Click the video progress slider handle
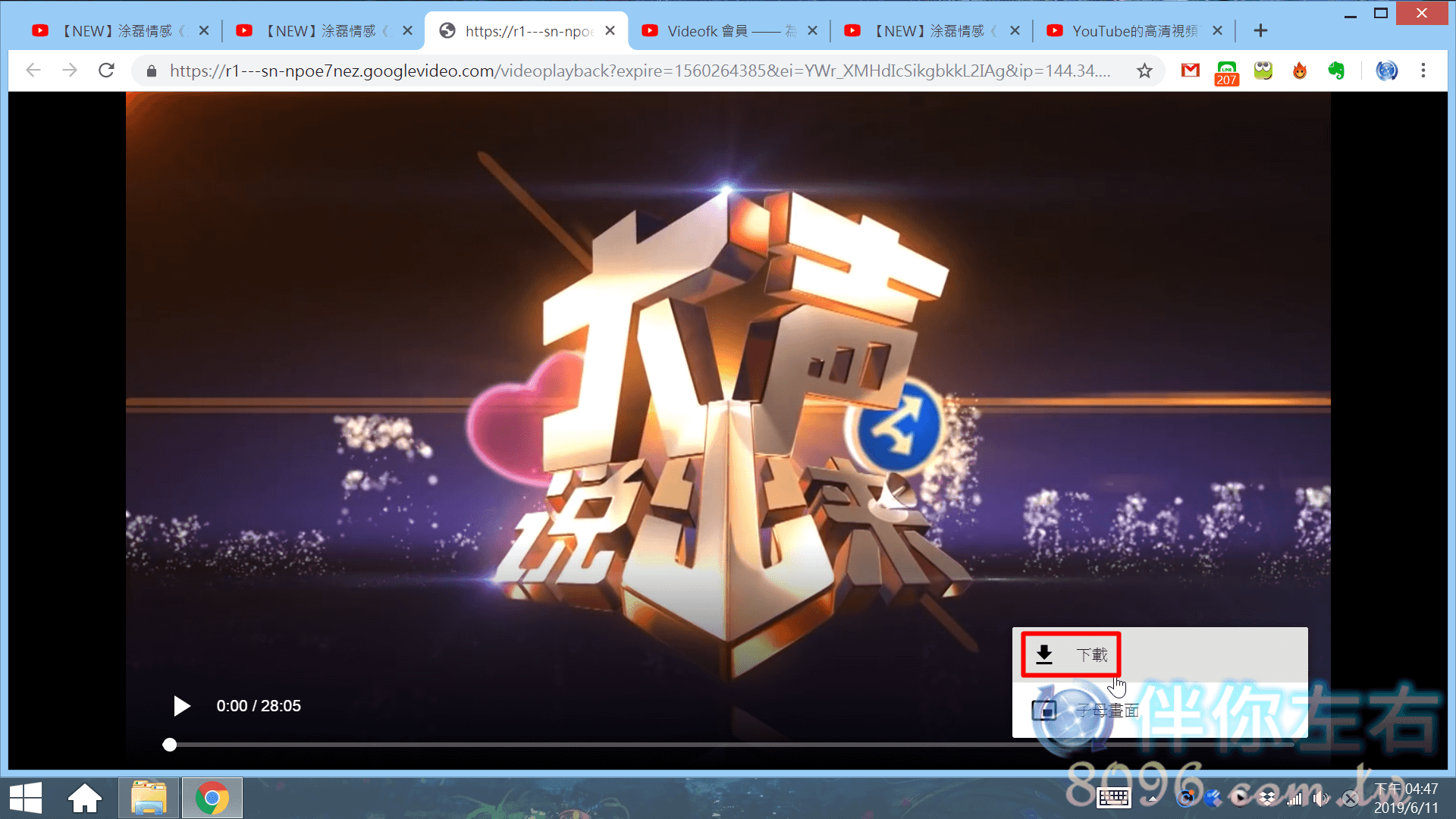 pyautogui.click(x=170, y=745)
